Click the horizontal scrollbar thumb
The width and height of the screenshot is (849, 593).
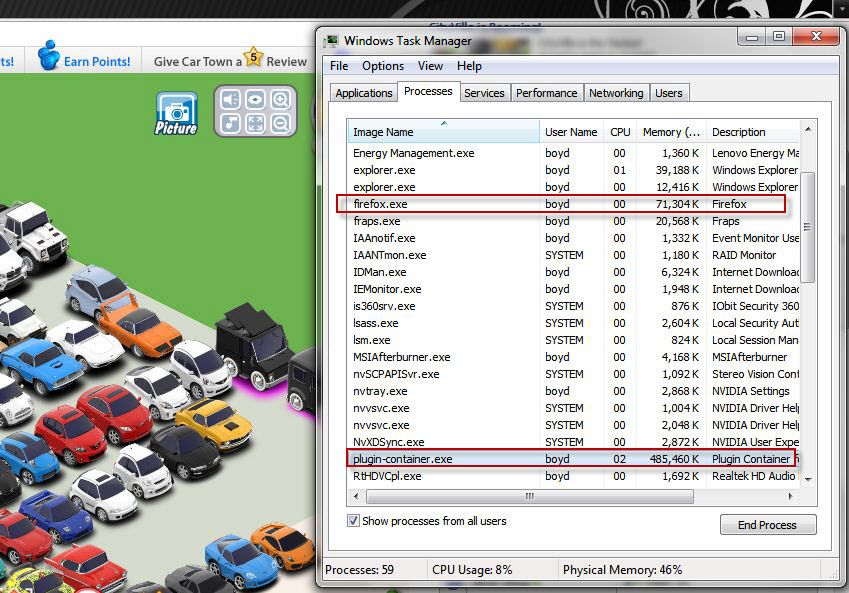pos(530,496)
